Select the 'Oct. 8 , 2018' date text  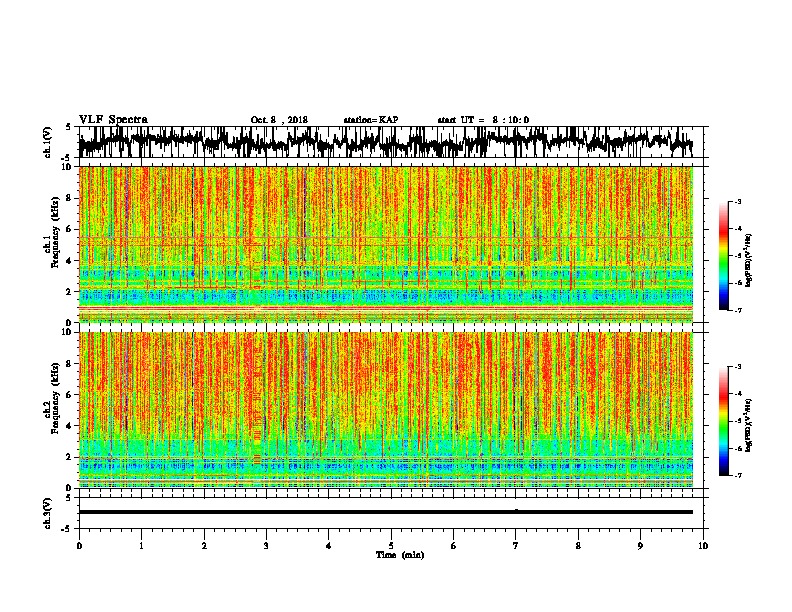[x=279, y=120]
